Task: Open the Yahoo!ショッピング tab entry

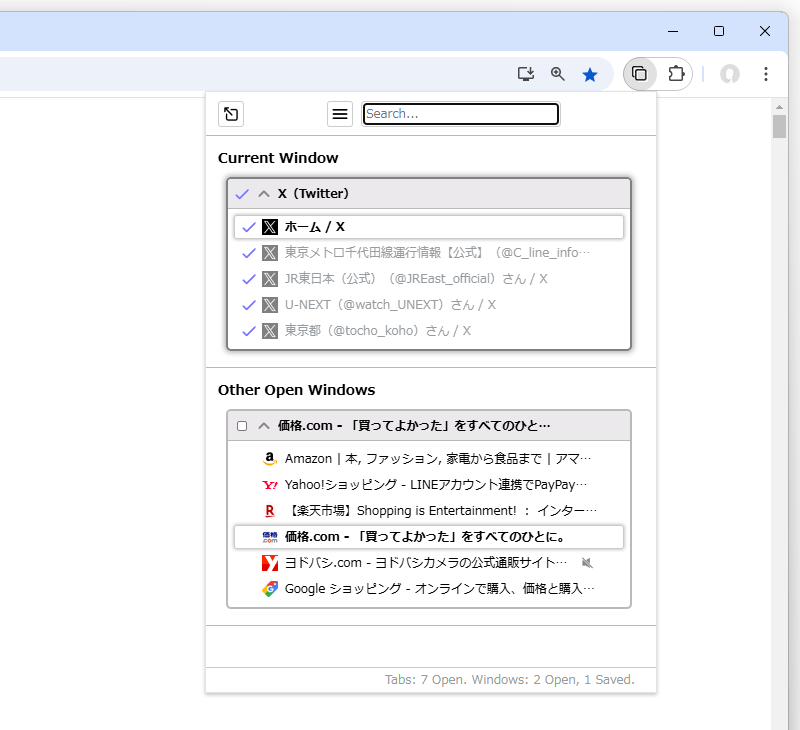Action: [x=429, y=485]
